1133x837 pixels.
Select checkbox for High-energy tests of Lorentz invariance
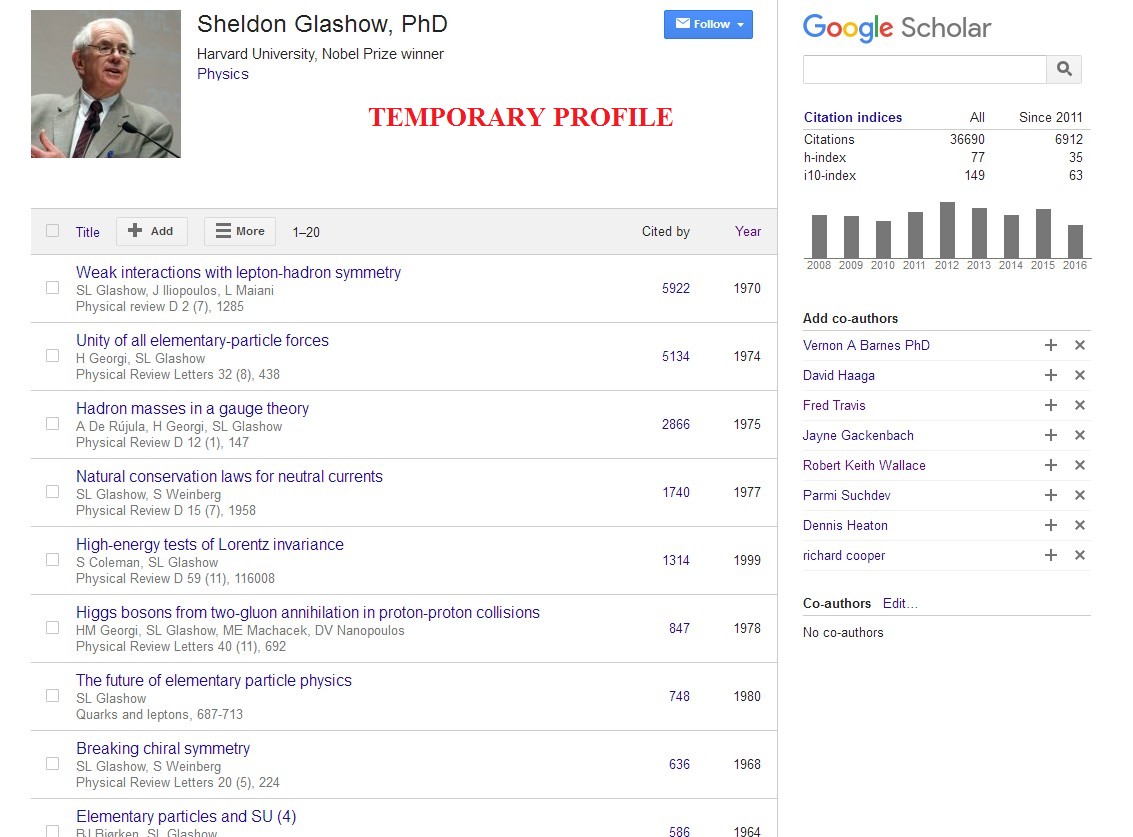coord(52,559)
